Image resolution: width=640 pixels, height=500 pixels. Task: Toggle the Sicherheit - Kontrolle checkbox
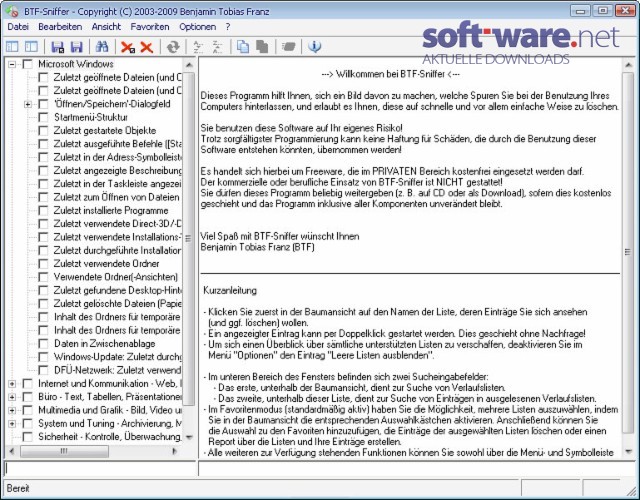[x=27, y=437]
